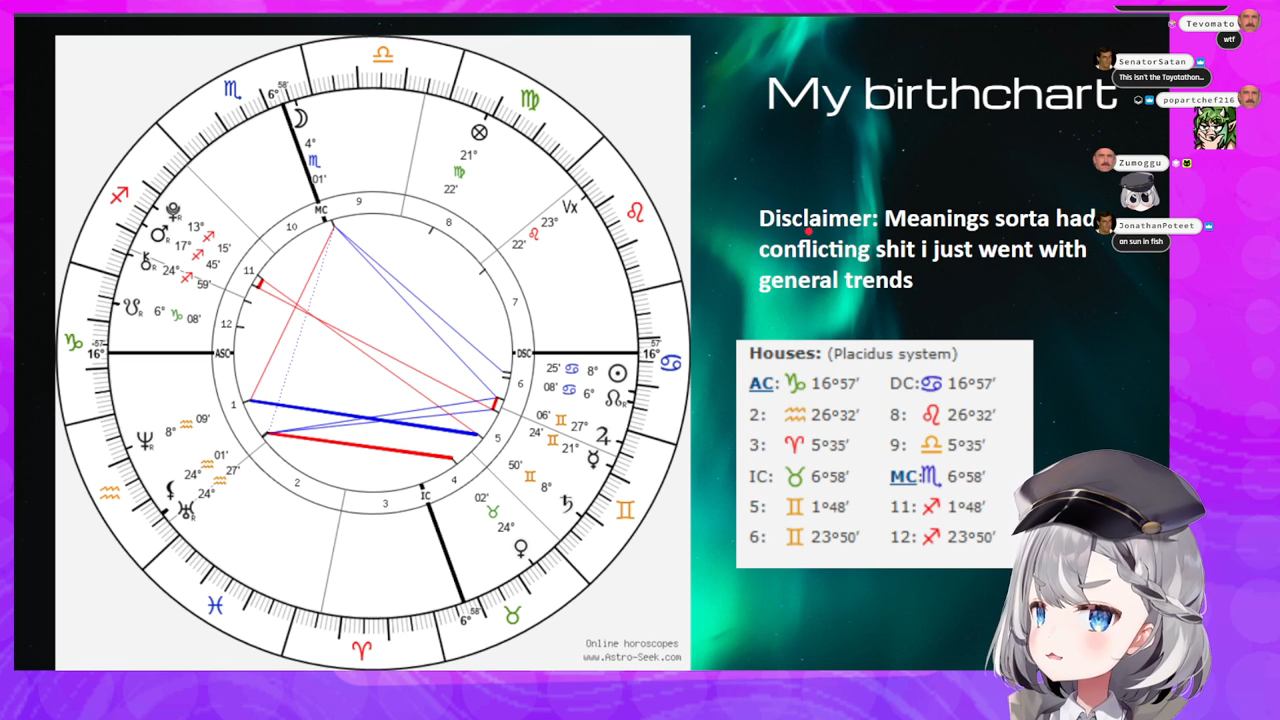This screenshot has width=1280, height=720.
Task: Select the Mars glyph in the chart
Action: click(x=159, y=234)
